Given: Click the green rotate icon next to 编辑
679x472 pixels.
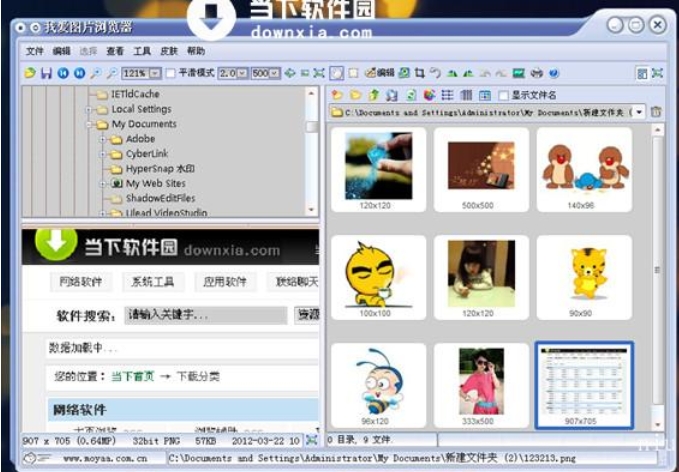Looking at the screenshot, I should (x=404, y=73).
